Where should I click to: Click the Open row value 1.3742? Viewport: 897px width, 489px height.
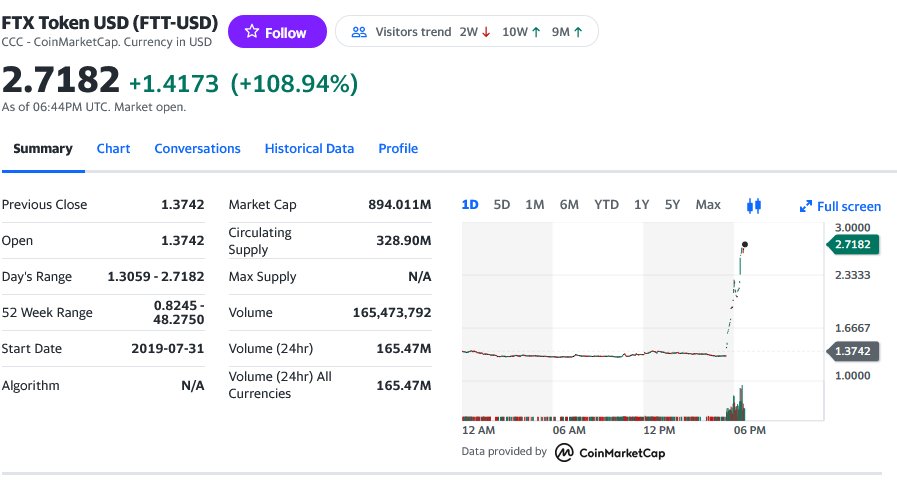click(182, 241)
